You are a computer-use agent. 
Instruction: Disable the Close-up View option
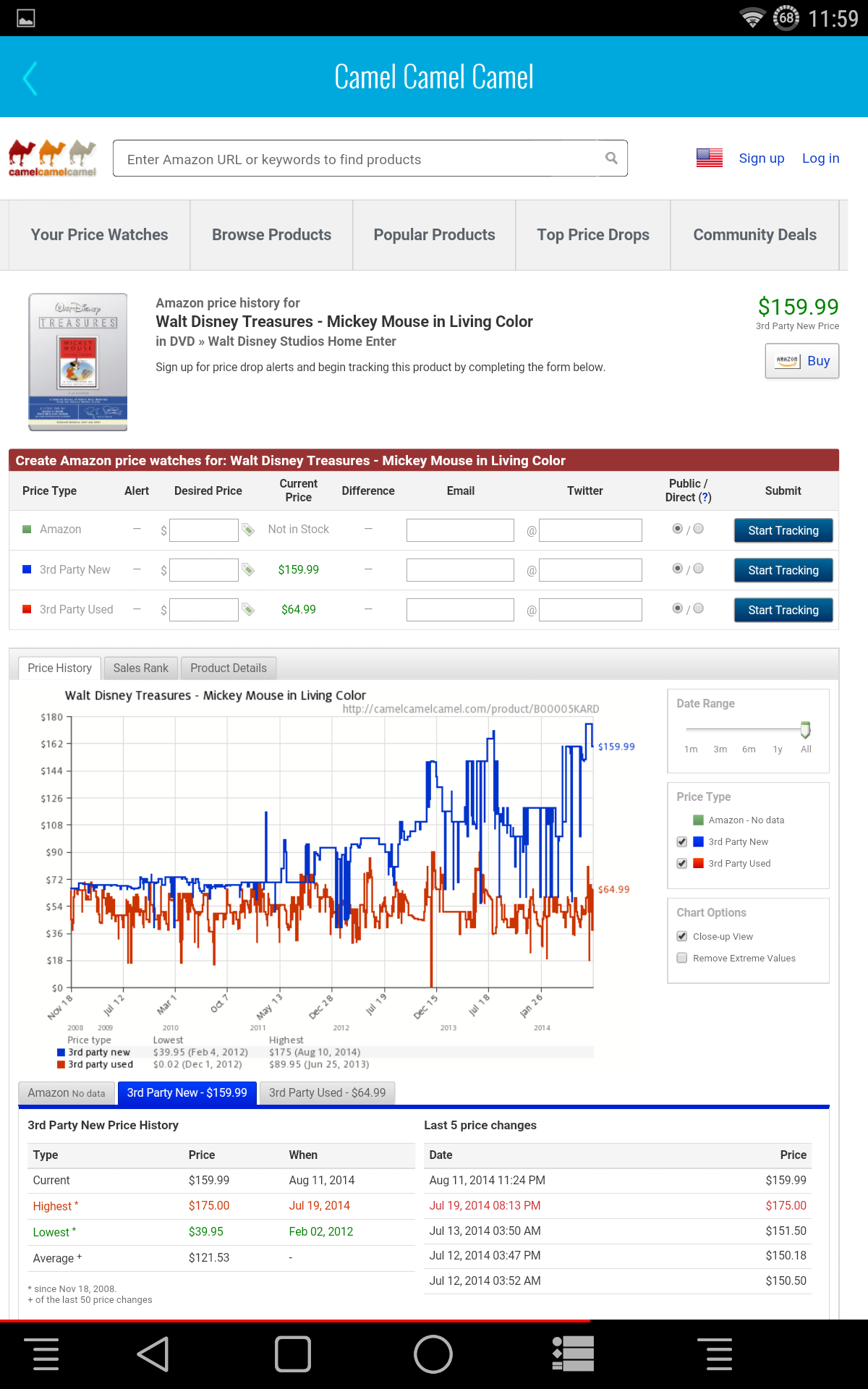tap(682, 937)
